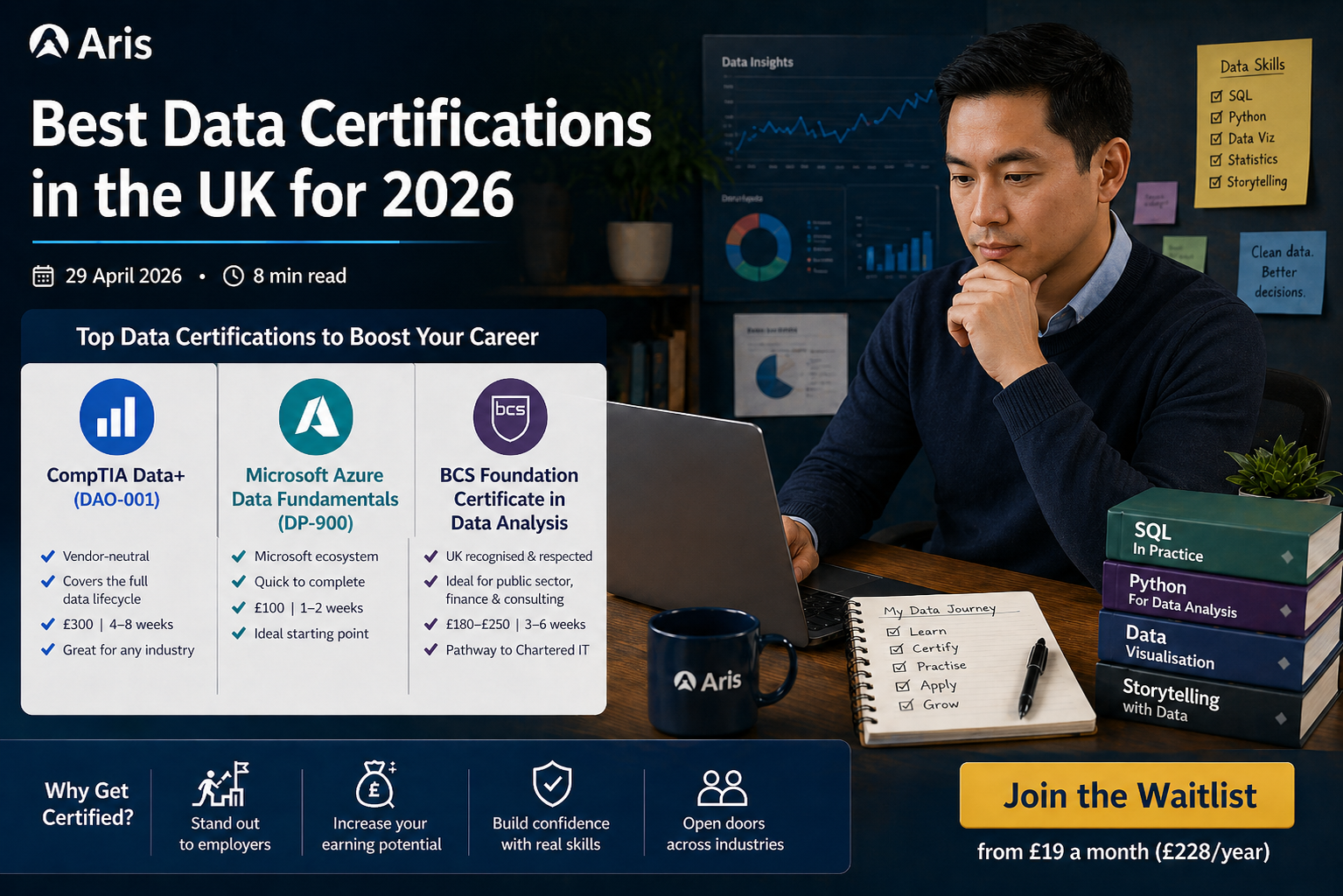Toggle the Certify checkbox in notebook
Image resolution: width=1343 pixels, height=896 pixels.
point(897,649)
